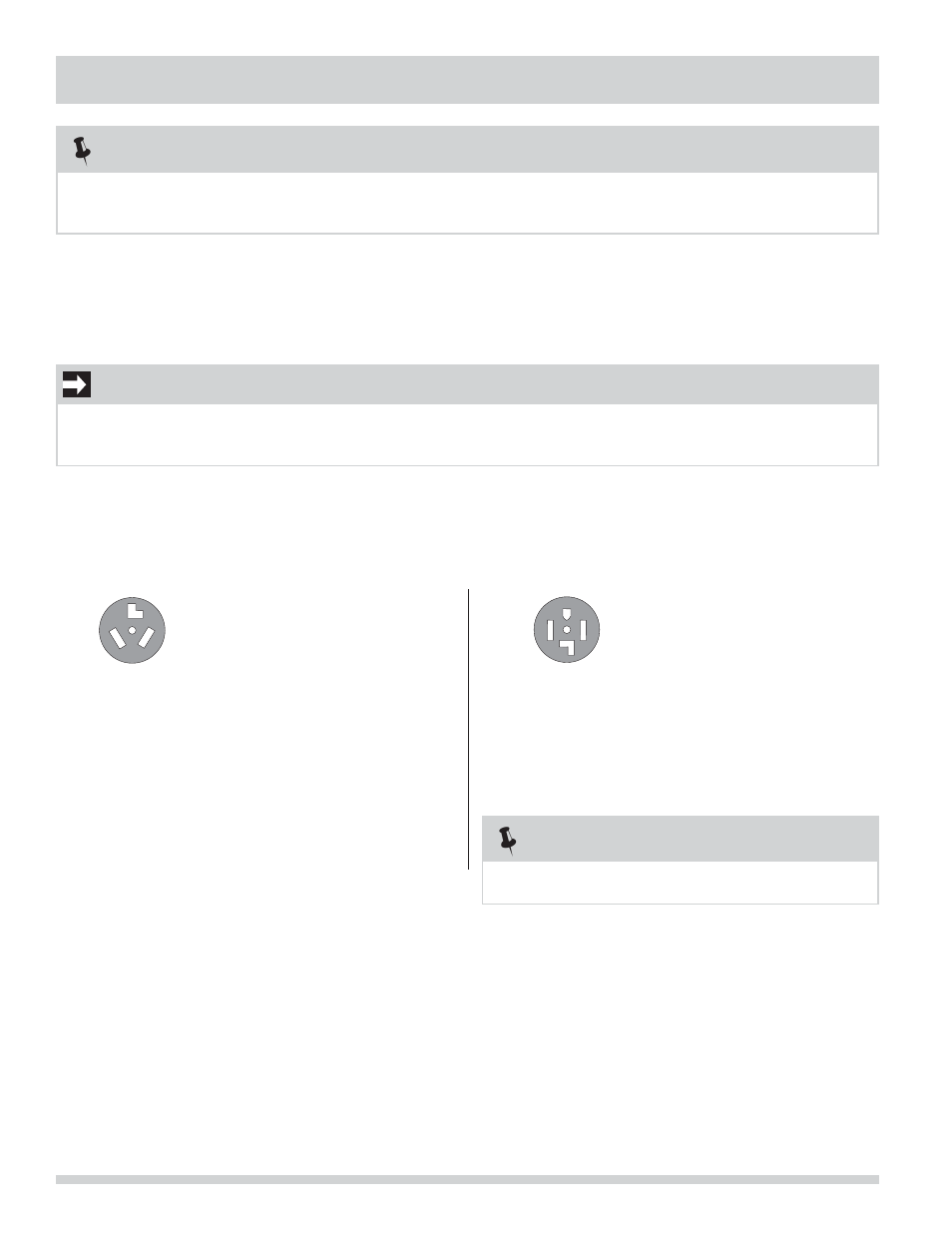Click the white content box under the arrow banner

point(467,434)
